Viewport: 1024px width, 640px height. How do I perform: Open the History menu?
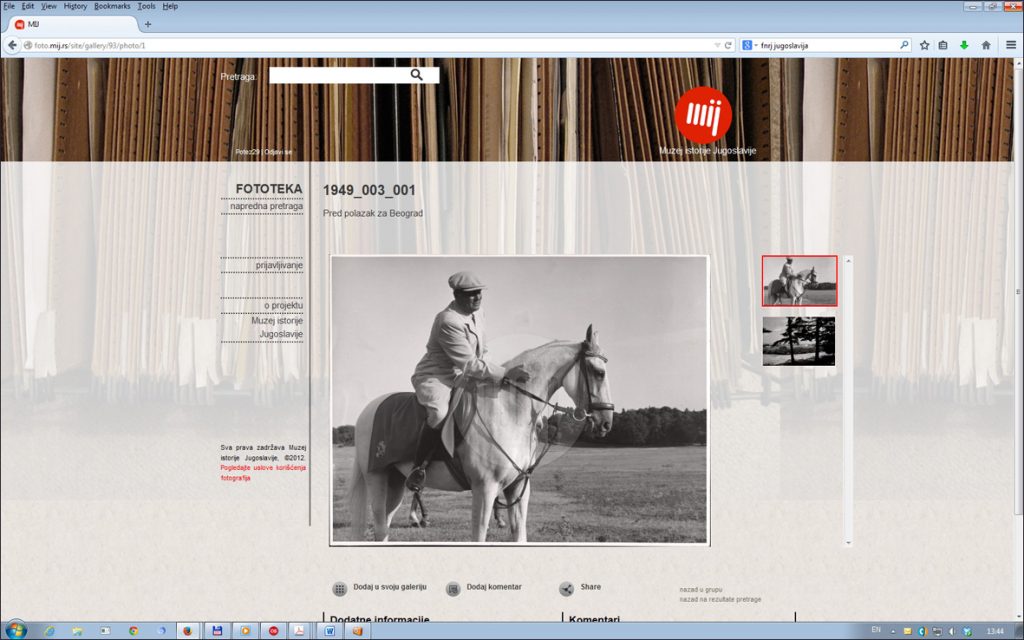pos(75,6)
